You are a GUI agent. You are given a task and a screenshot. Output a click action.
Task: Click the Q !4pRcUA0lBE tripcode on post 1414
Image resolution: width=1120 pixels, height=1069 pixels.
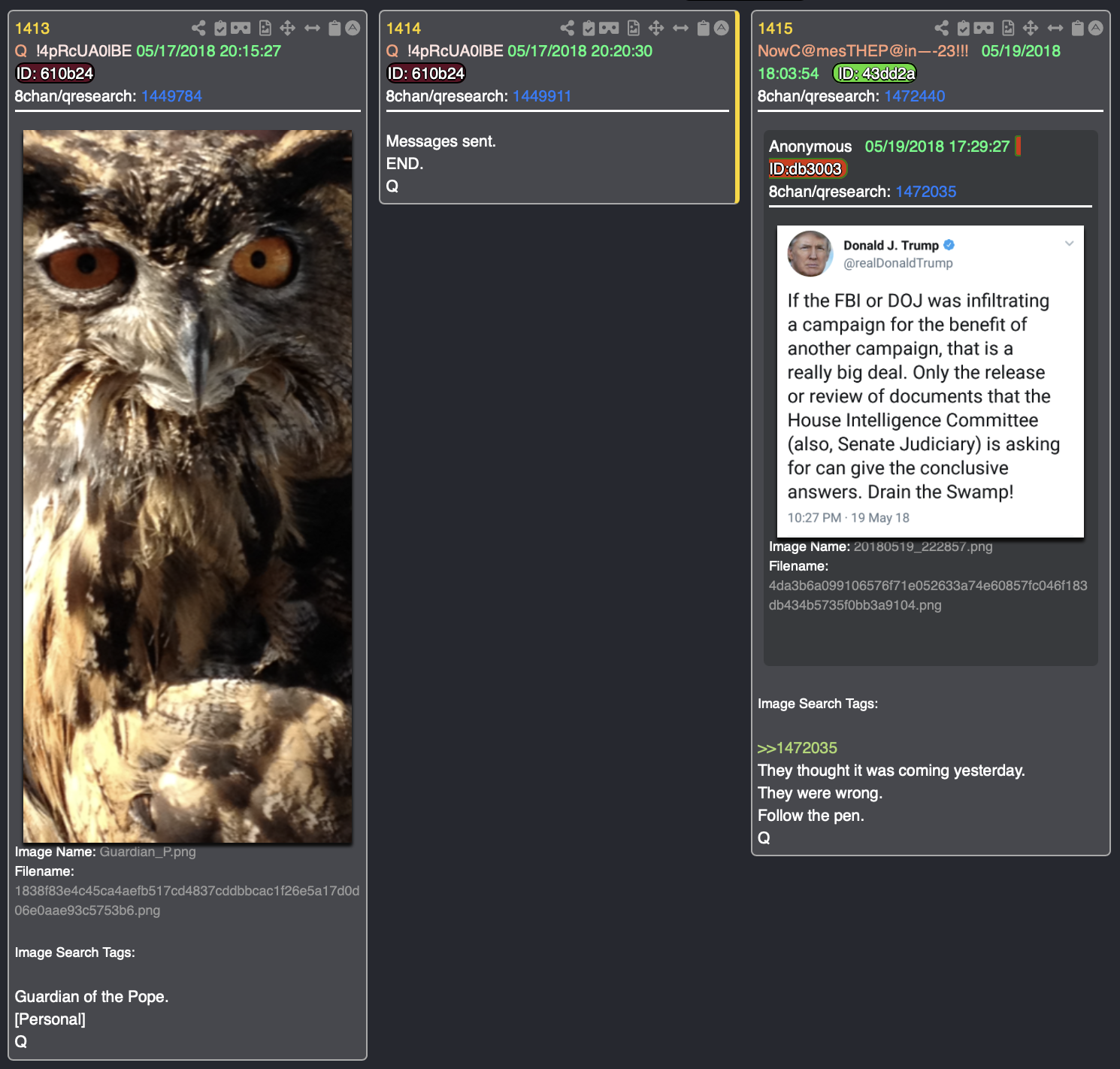pyautogui.click(x=445, y=51)
